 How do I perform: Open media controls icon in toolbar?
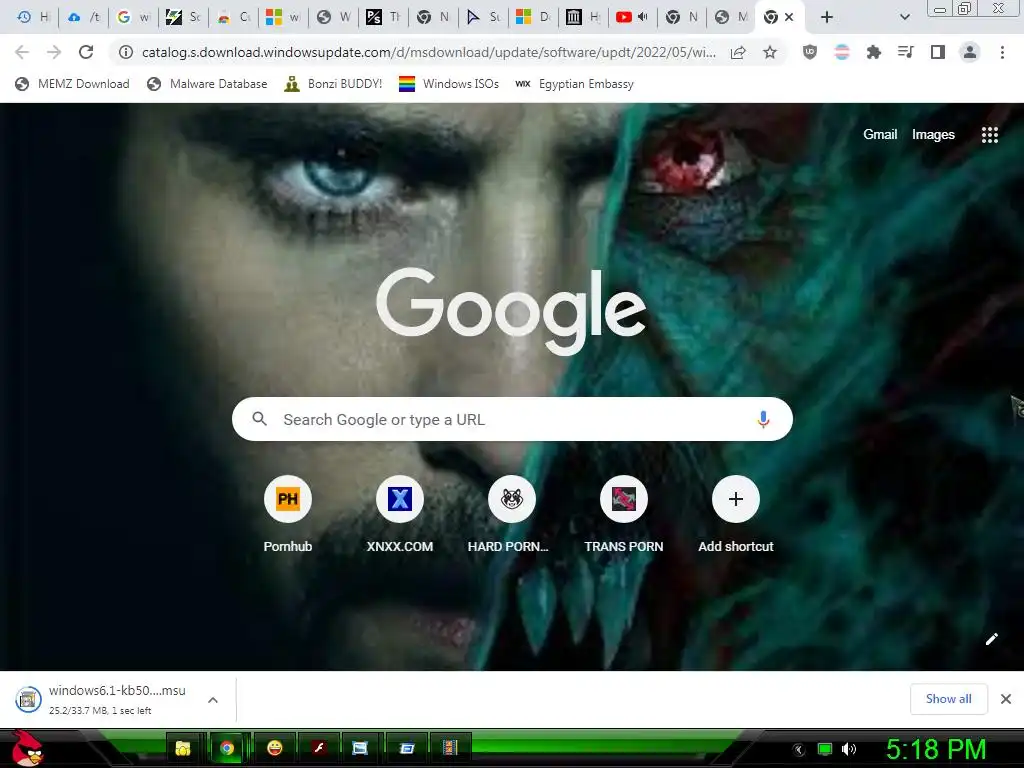pos(906,52)
